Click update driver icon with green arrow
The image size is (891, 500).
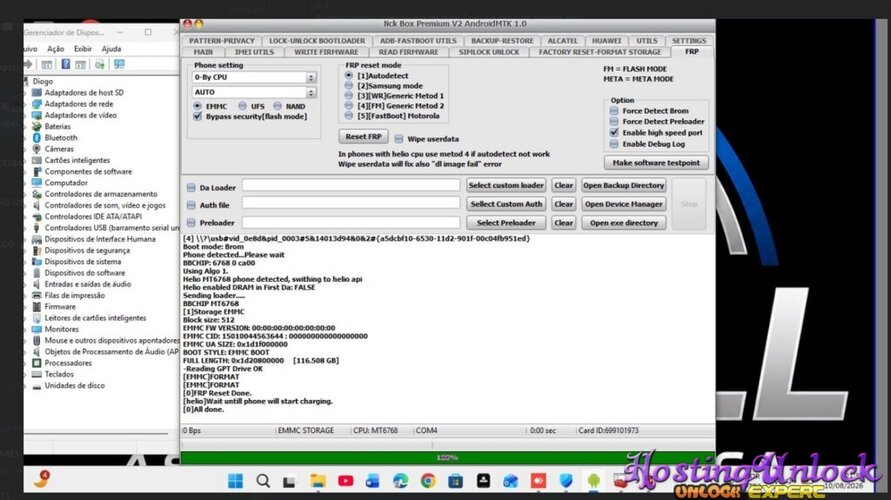pyautogui.click(x=99, y=64)
